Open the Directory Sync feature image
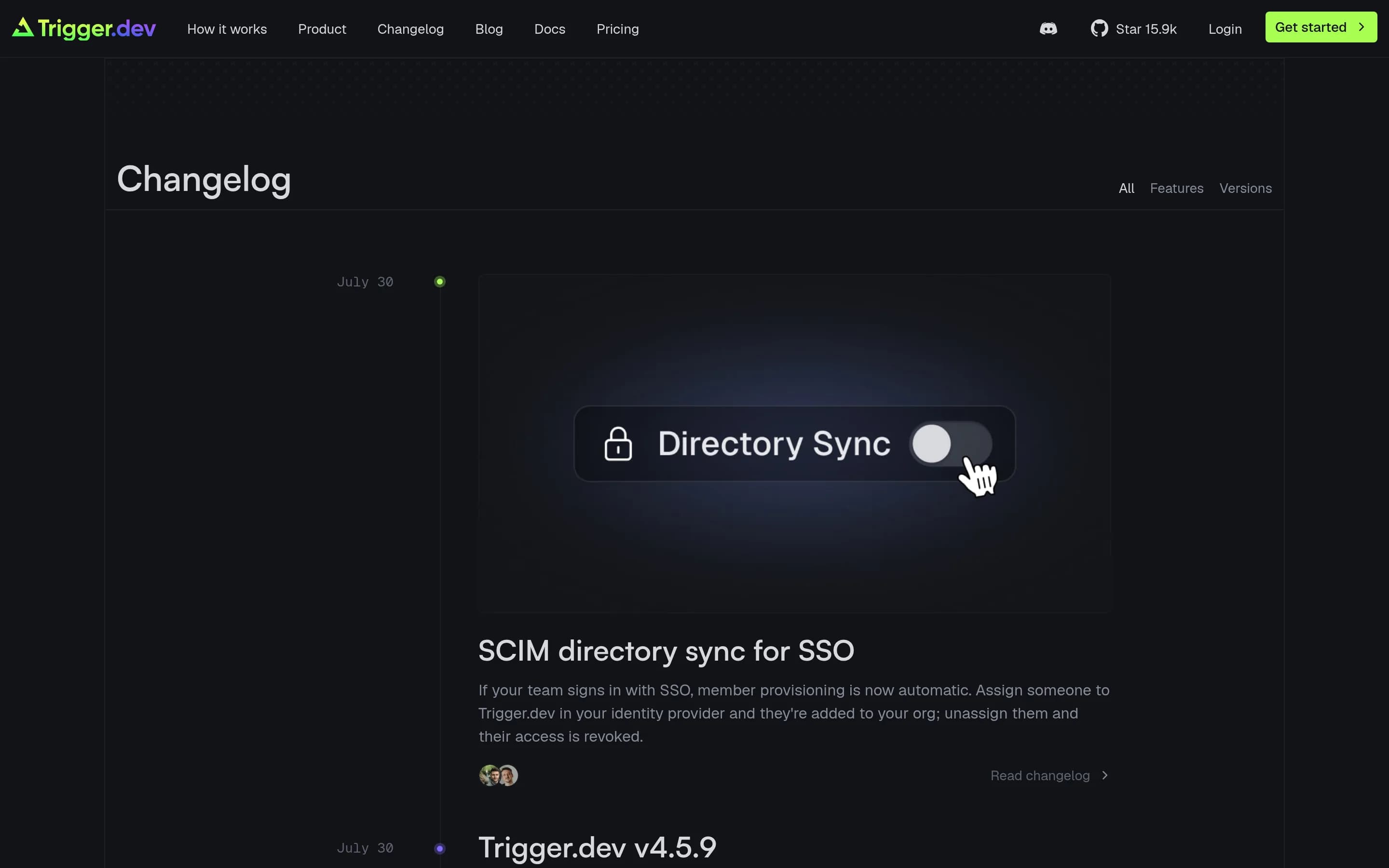This screenshot has width=1389, height=868. pyautogui.click(x=794, y=443)
